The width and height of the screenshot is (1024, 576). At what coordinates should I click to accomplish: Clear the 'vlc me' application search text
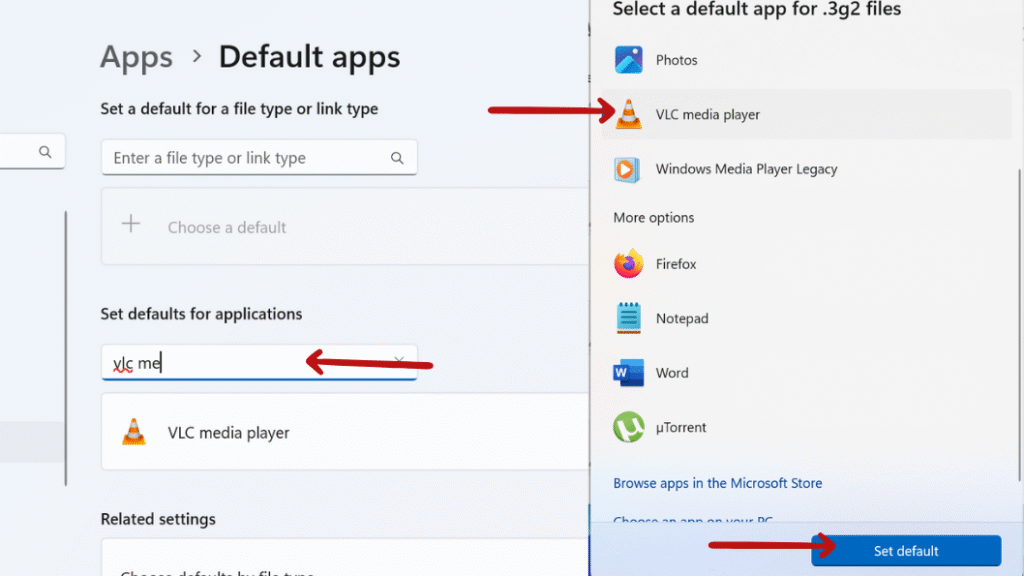pyautogui.click(x=399, y=360)
